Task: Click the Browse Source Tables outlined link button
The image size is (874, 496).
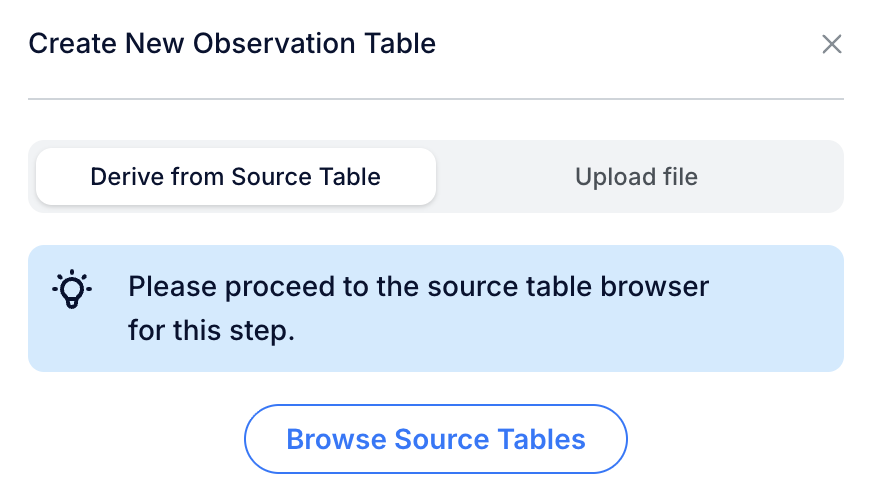Action: (435, 439)
